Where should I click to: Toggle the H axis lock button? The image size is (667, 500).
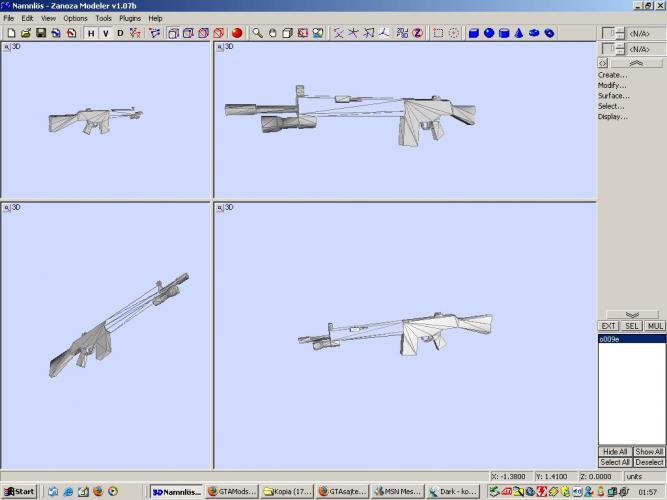(x=91, y=33)
